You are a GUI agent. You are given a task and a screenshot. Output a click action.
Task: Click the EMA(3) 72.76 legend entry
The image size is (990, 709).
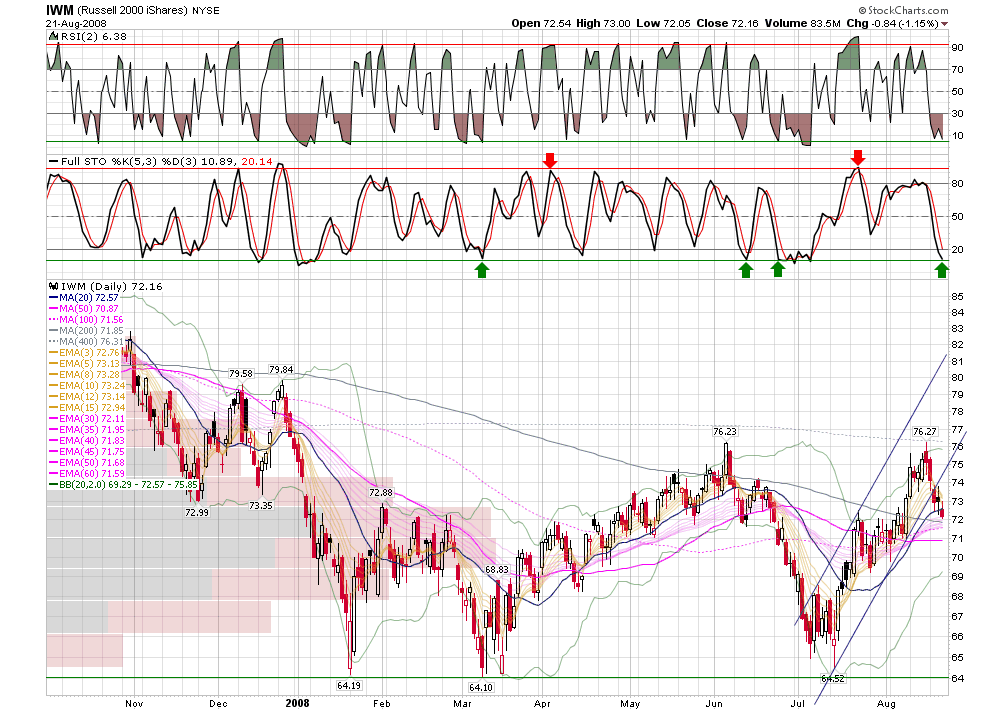(x=85, y=352)
